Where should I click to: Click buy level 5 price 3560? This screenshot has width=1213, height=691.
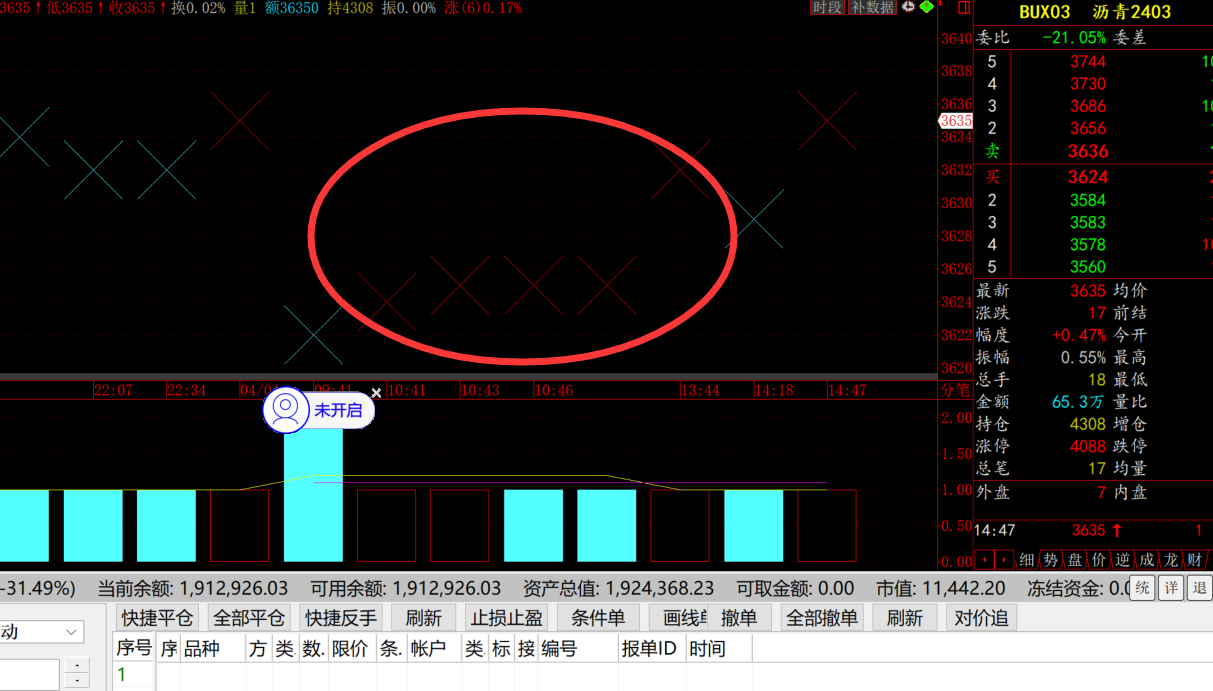tap(1088, 267)
